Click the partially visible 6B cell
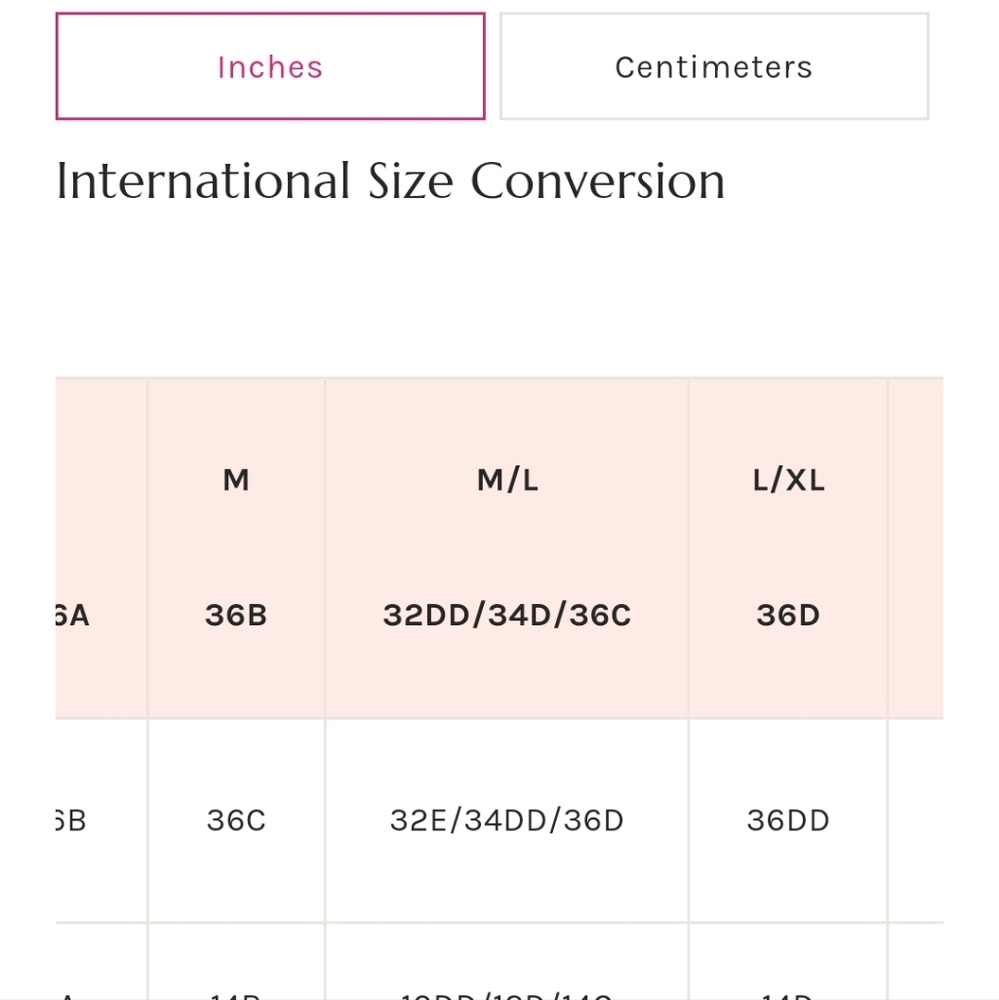 point(101,821)
